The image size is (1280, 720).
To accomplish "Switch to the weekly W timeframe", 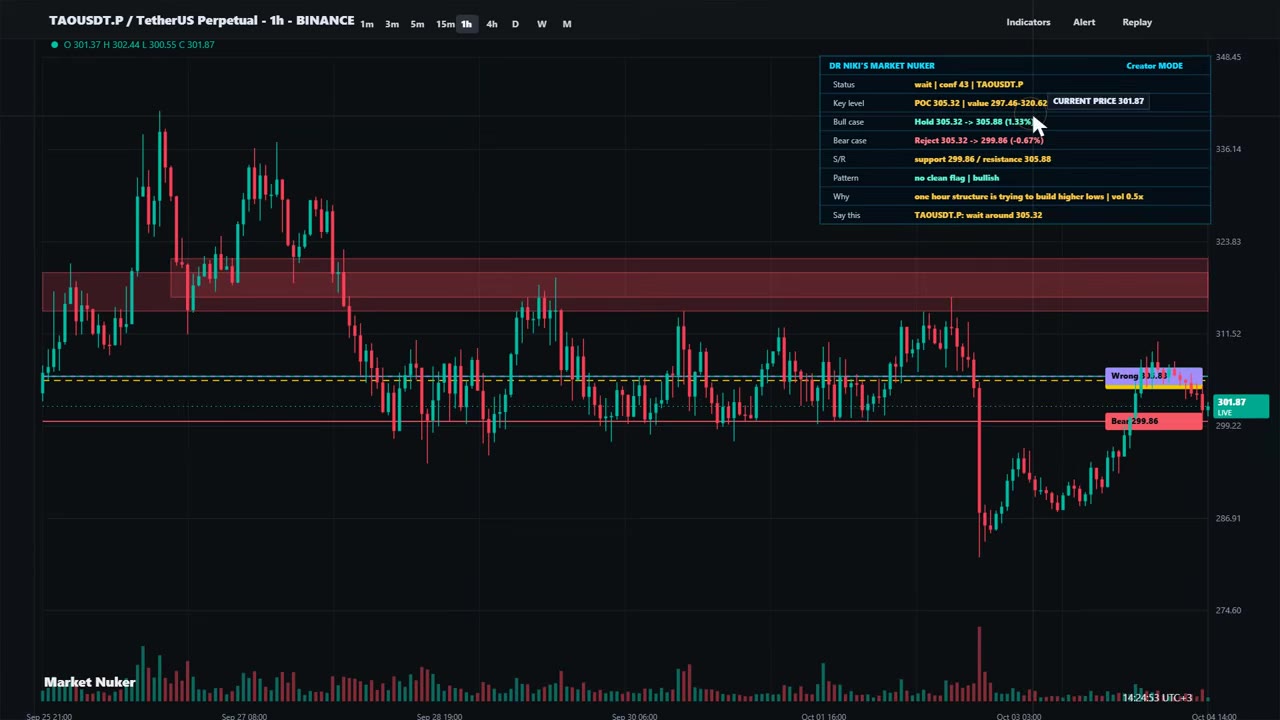I will [x=541, y=24].
